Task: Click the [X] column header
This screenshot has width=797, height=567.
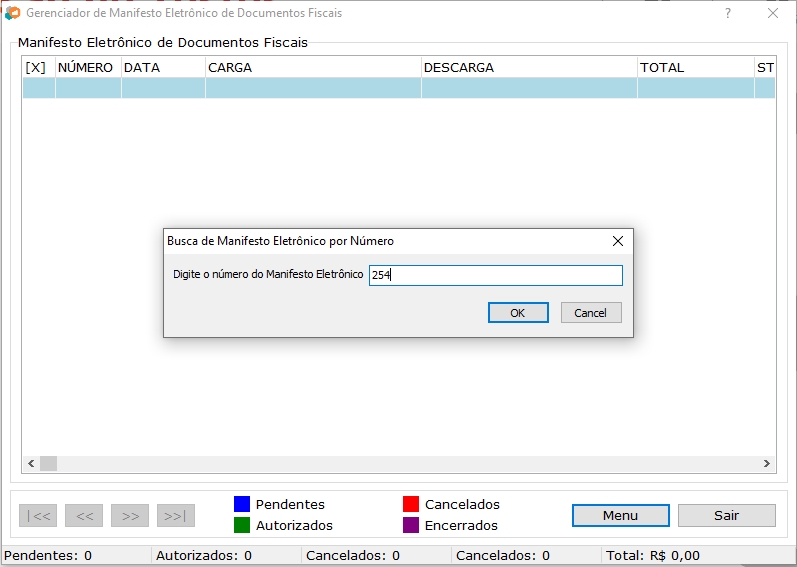Action: pyautogui.click(x=36, y=68)
